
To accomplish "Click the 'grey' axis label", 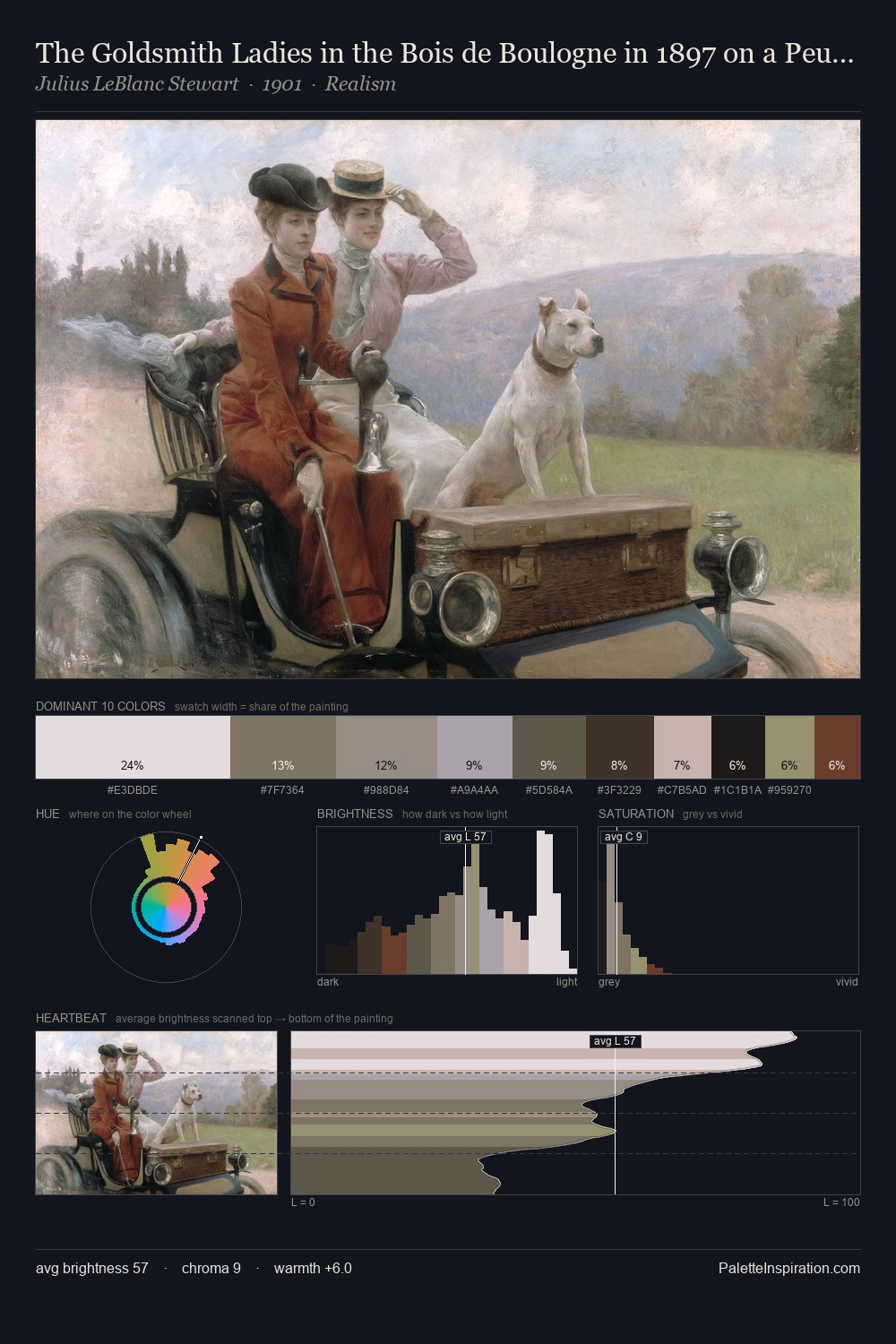I will click(x=609, y=982).
